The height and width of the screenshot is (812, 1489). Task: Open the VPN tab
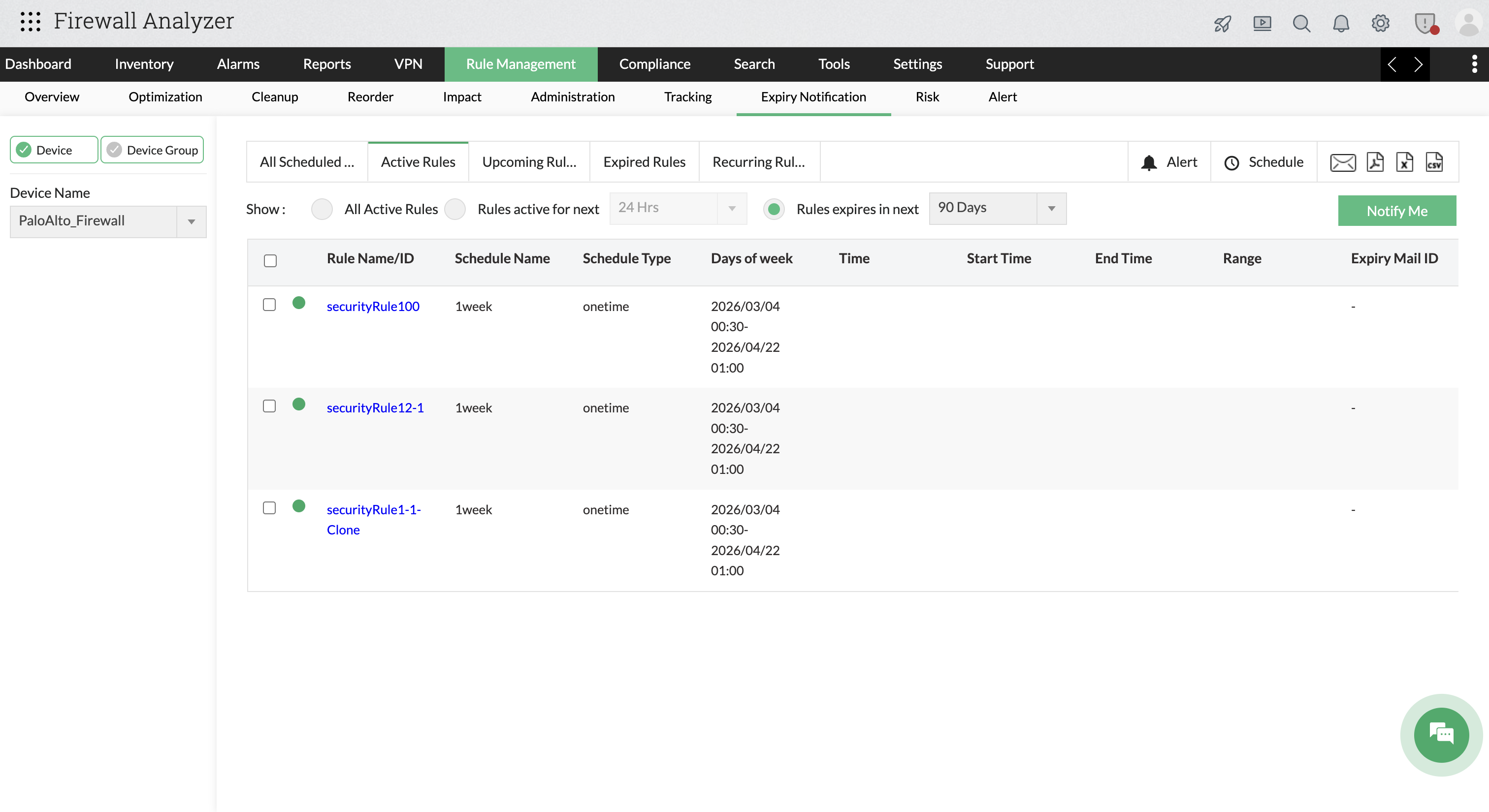coord(408,64)
